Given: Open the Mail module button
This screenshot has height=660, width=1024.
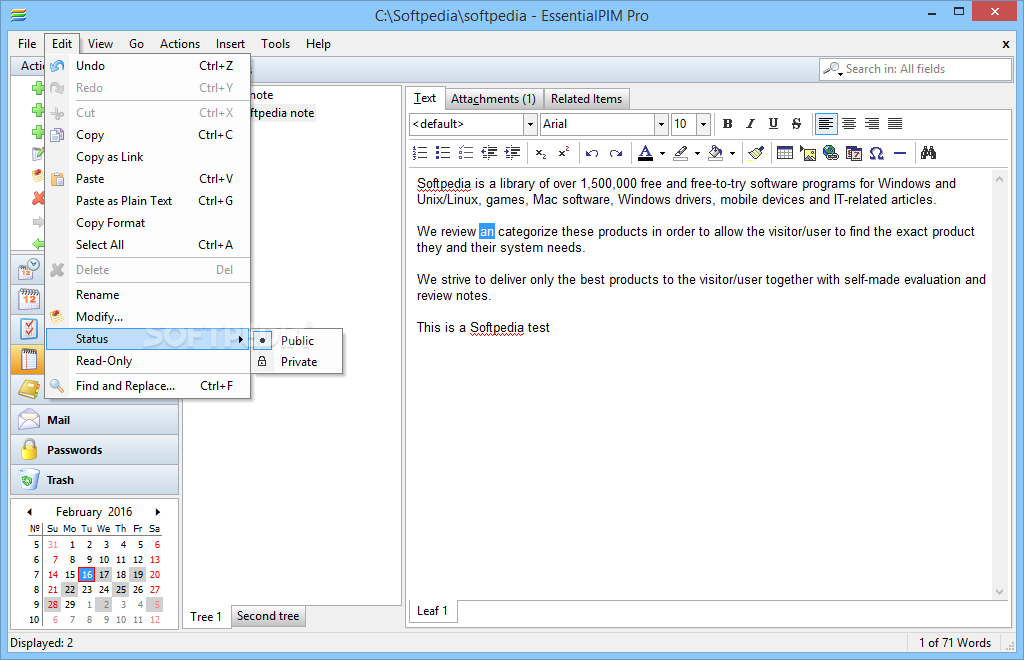Looking at the screenshot, I should (94, 420).
